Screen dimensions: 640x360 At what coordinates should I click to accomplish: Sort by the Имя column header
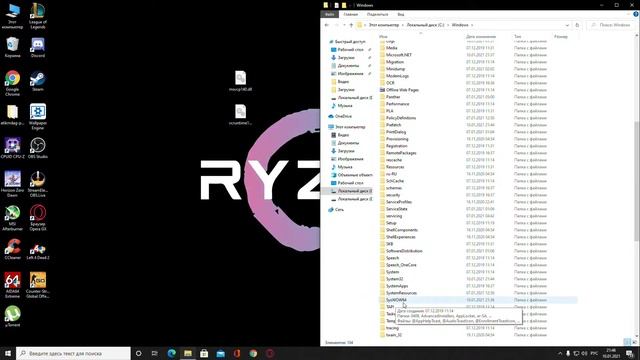(383, 37)
